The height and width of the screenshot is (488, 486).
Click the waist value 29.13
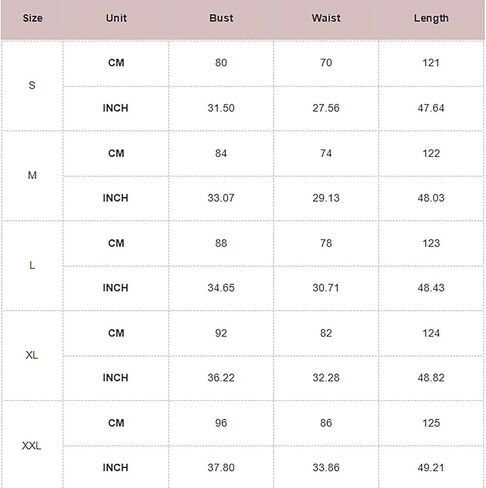click(326, 198)
